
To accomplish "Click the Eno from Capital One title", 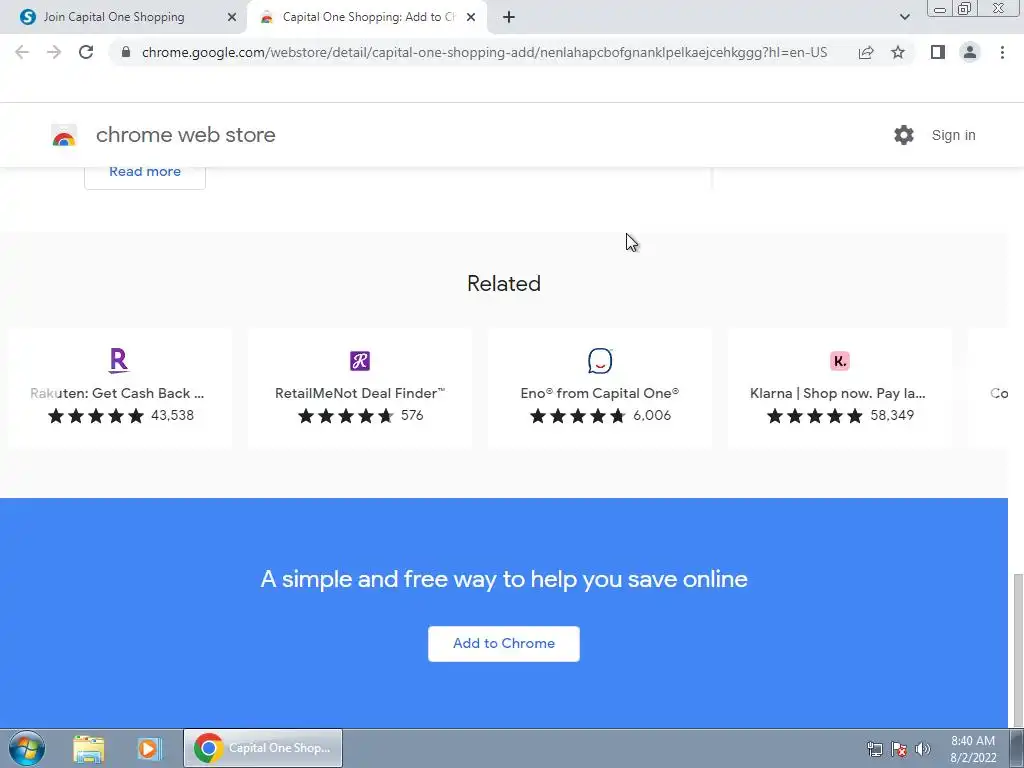I will coord(600,393).
